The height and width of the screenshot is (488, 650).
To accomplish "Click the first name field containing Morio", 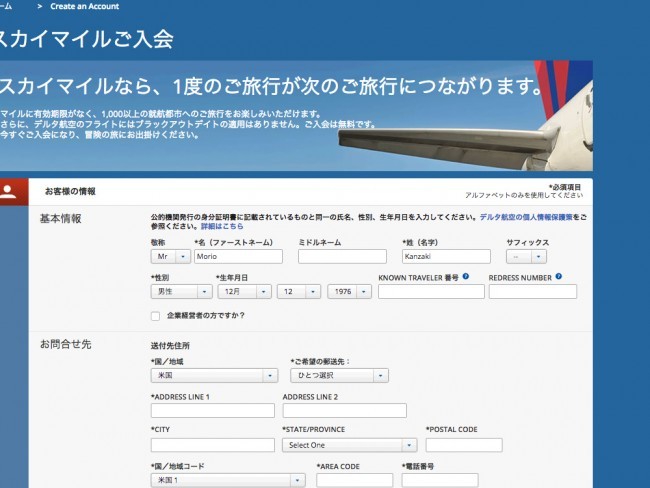I will (238, 257).
